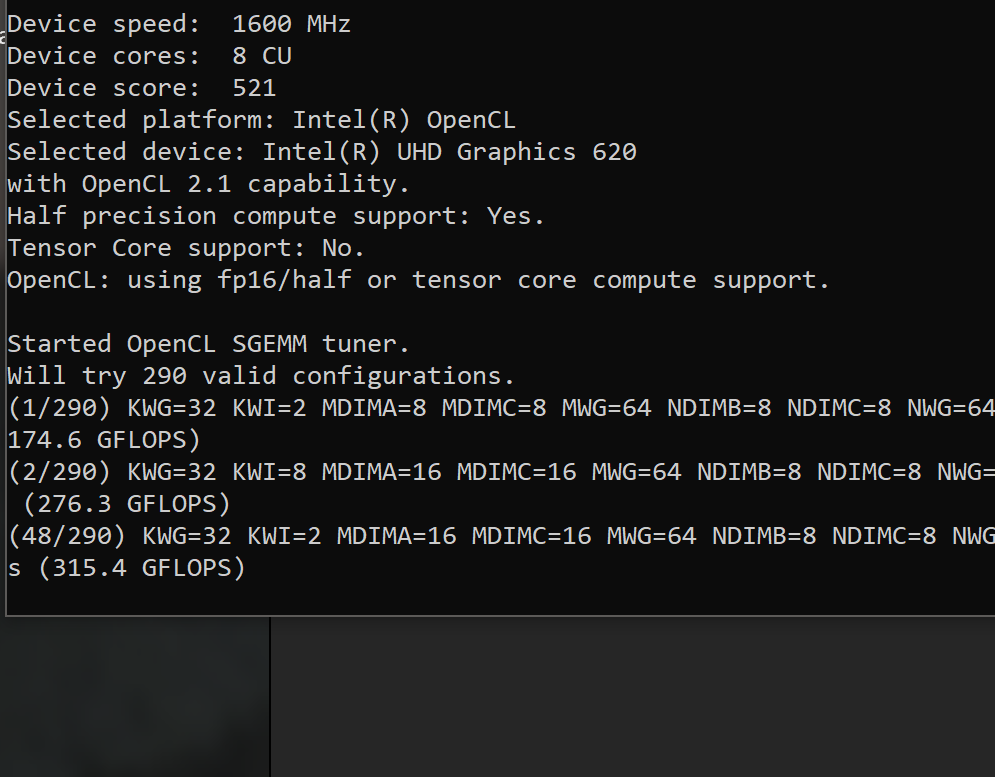Click the 'Device speed: 1600 MHz' line
The width and height of the screenshot is (995, 777).
179,24
